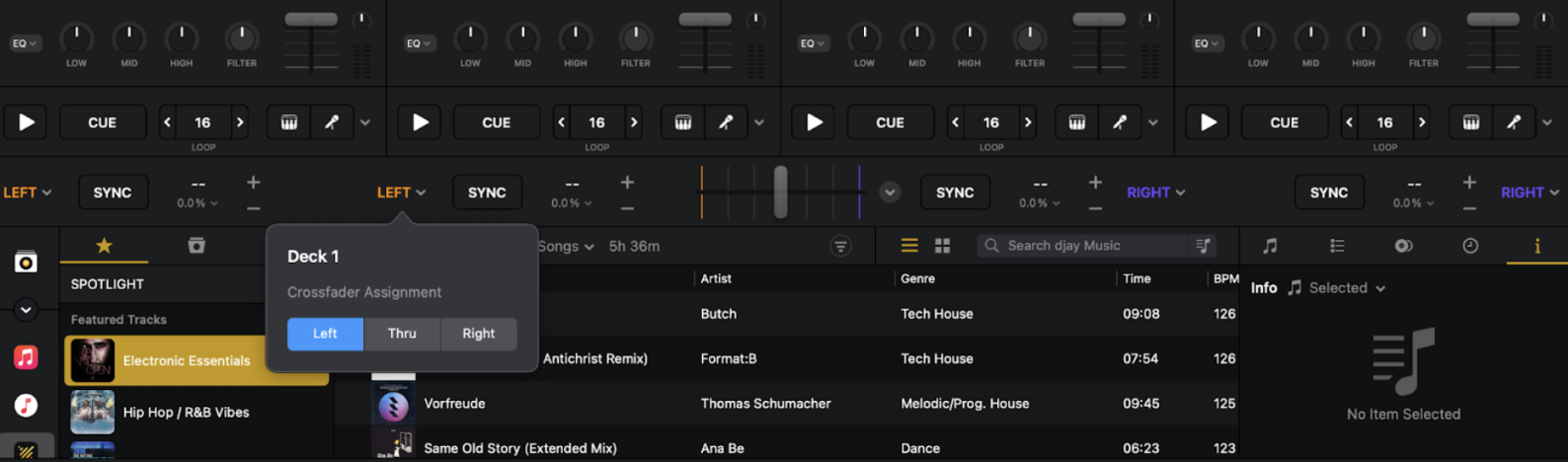
Task: Open the collection archive tab beside the star
Action: click(x=196, y=246)
